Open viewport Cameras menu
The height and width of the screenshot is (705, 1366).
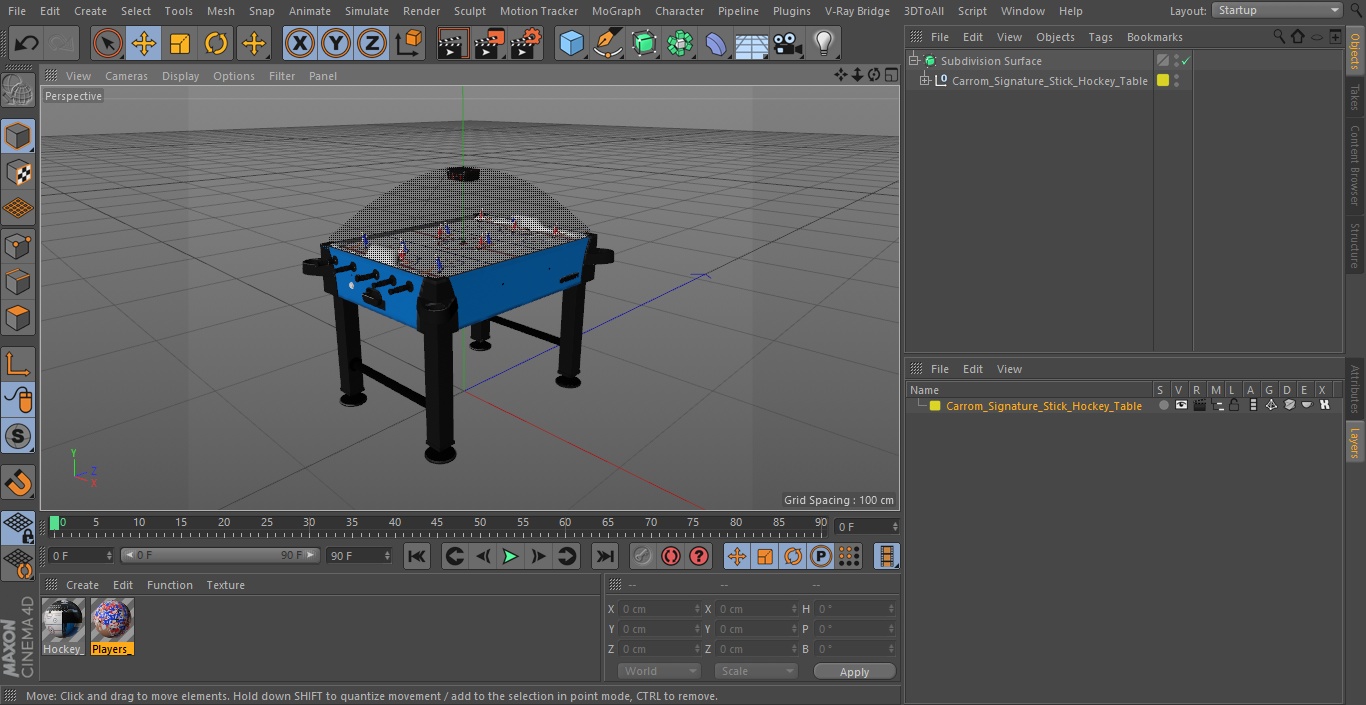[126, 76]
